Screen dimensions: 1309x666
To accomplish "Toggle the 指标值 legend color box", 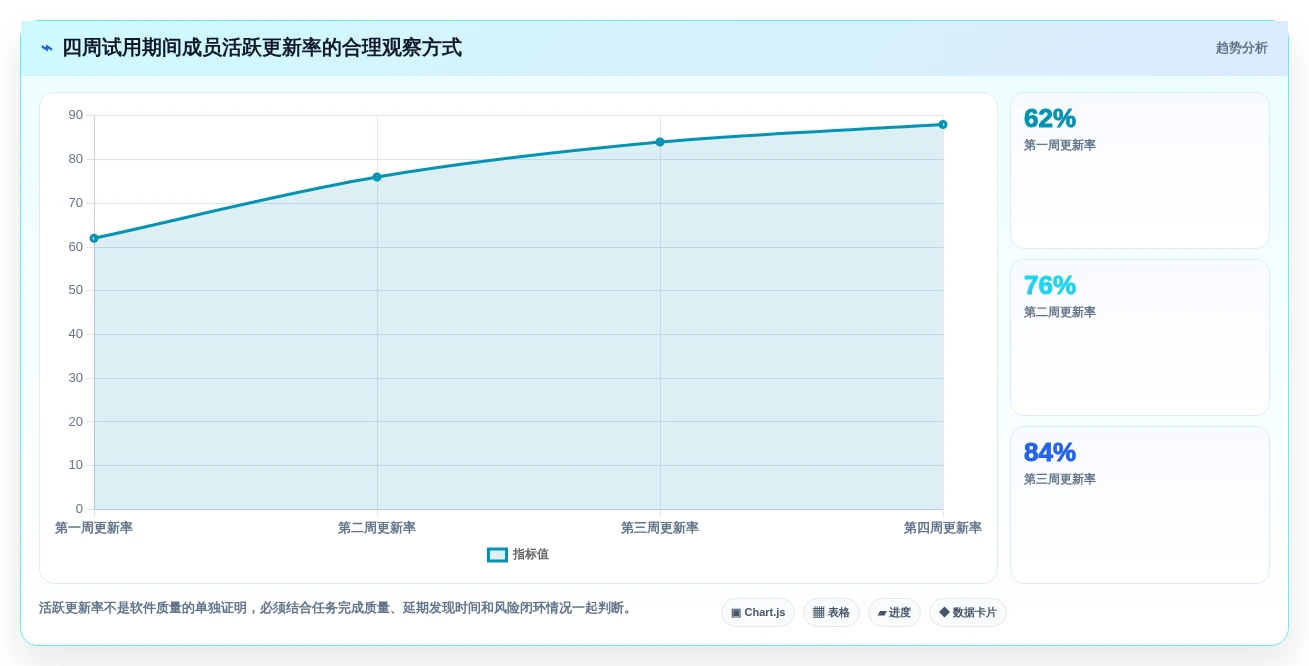I will [497, 555].
